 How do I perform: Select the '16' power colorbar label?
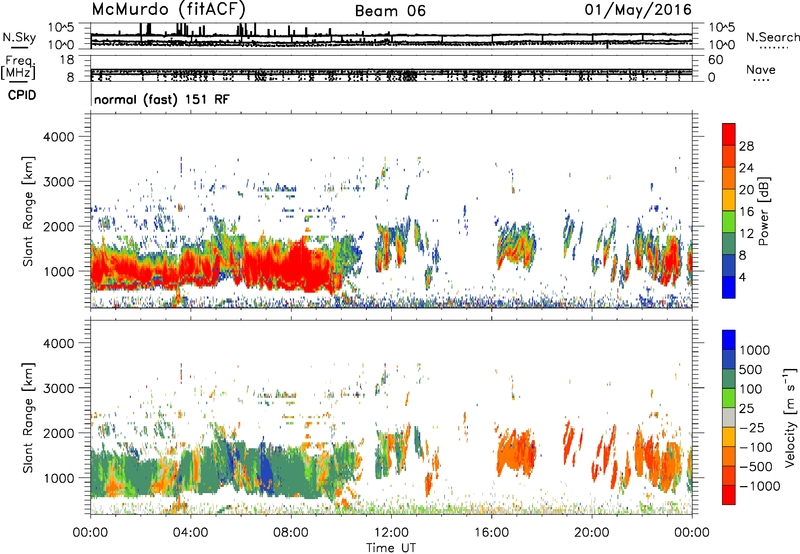pos(746,212)
